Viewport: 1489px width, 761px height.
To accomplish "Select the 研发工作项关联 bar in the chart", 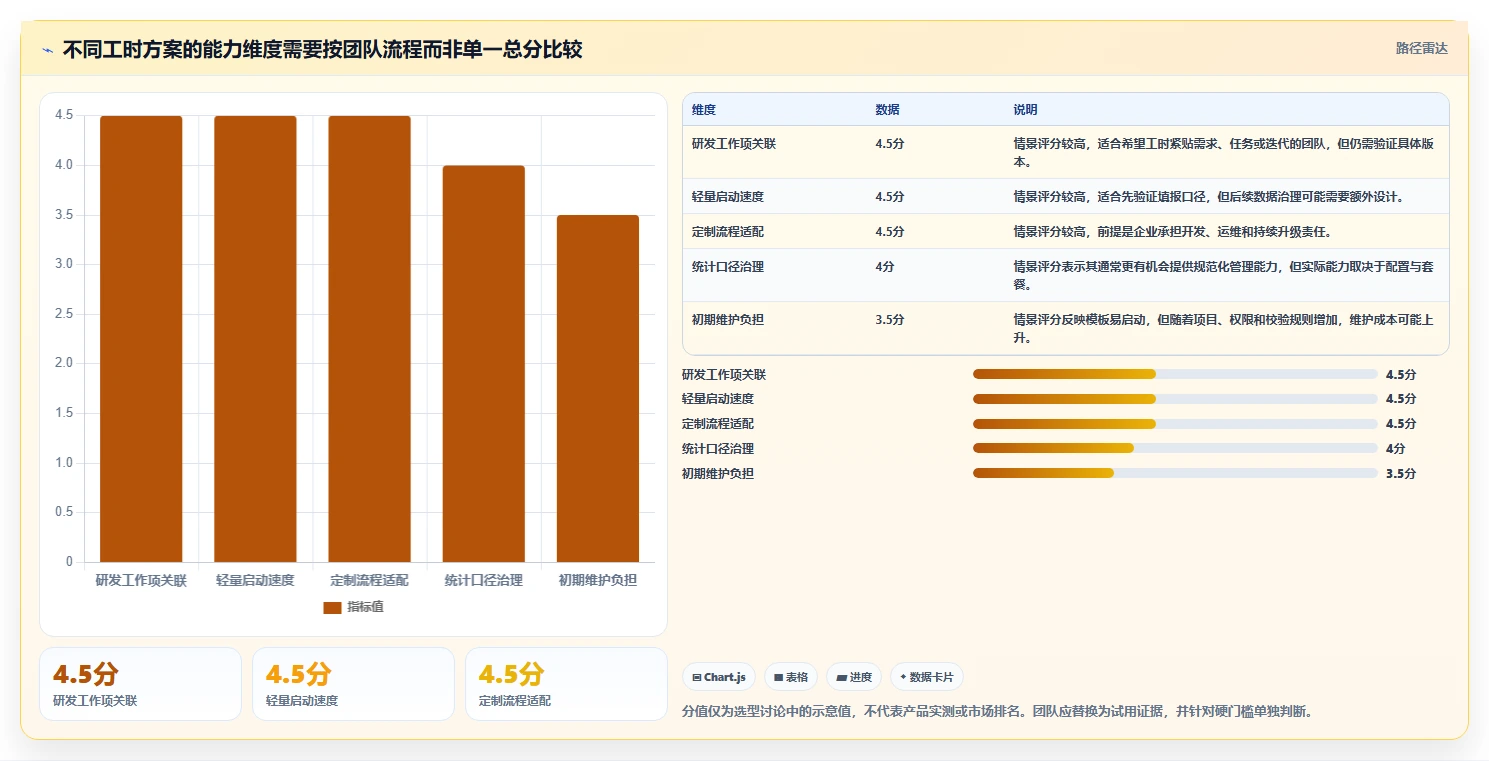I will pos(141,339).
